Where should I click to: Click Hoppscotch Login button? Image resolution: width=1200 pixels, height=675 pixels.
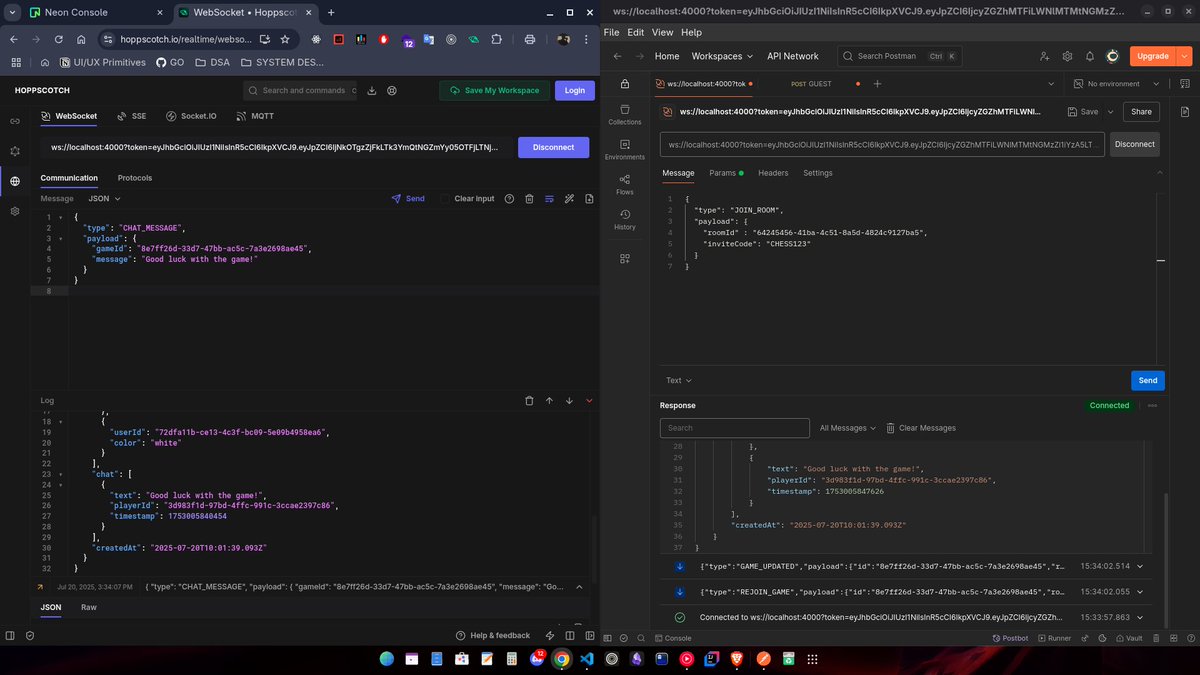click(574, 90)
